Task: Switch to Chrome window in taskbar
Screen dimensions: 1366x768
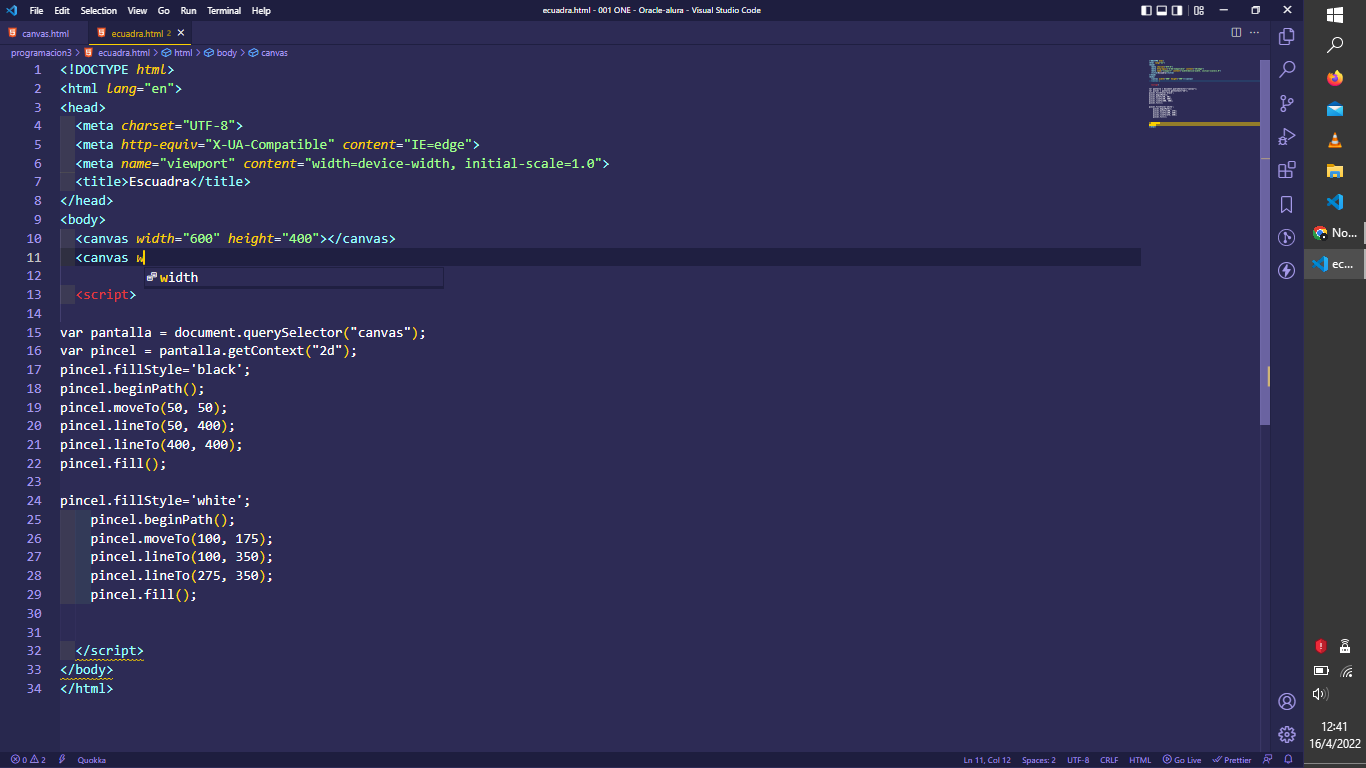Action: 1335,232
